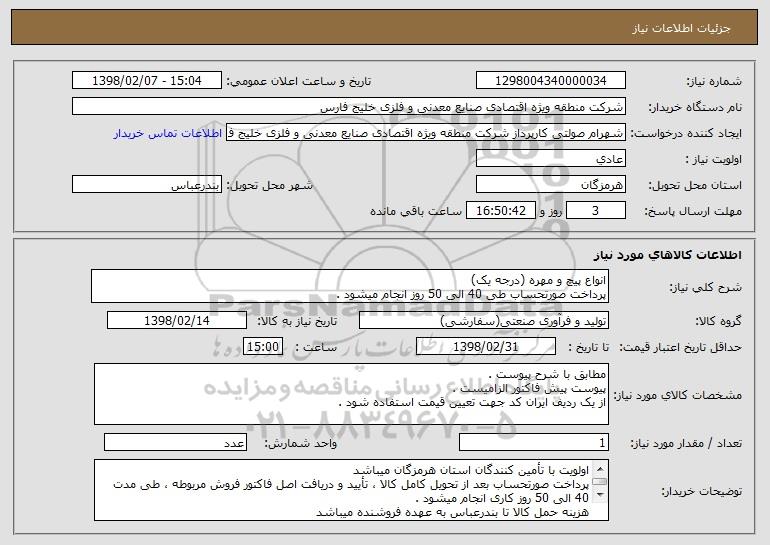Click the label مهلت ارسال پاسخ
770x545 pixels.
[693, 212]
